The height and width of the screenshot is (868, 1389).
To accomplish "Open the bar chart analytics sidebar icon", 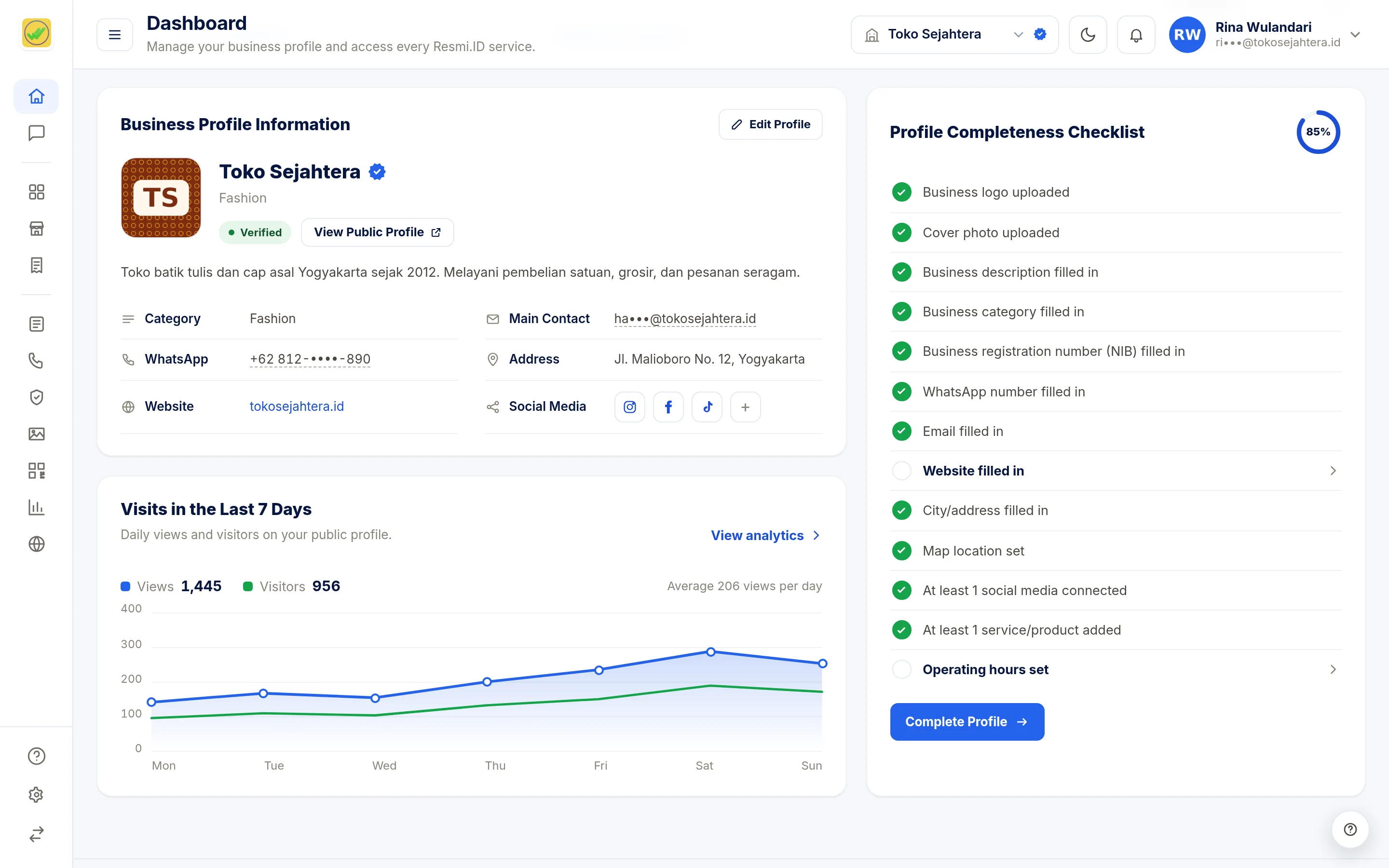I will point(36,507).
